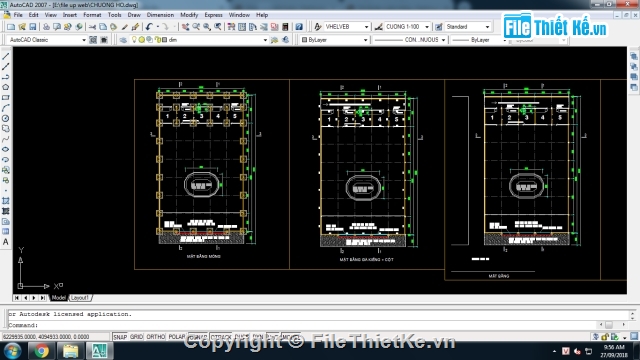Toggle the layer on/off lightbulb icon
The width and height of the screenshot is (640, 360).
[134, 40]
